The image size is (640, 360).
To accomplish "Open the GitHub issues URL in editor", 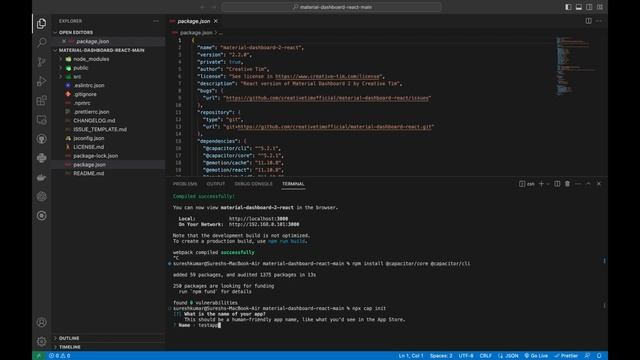I will [327, 98].
